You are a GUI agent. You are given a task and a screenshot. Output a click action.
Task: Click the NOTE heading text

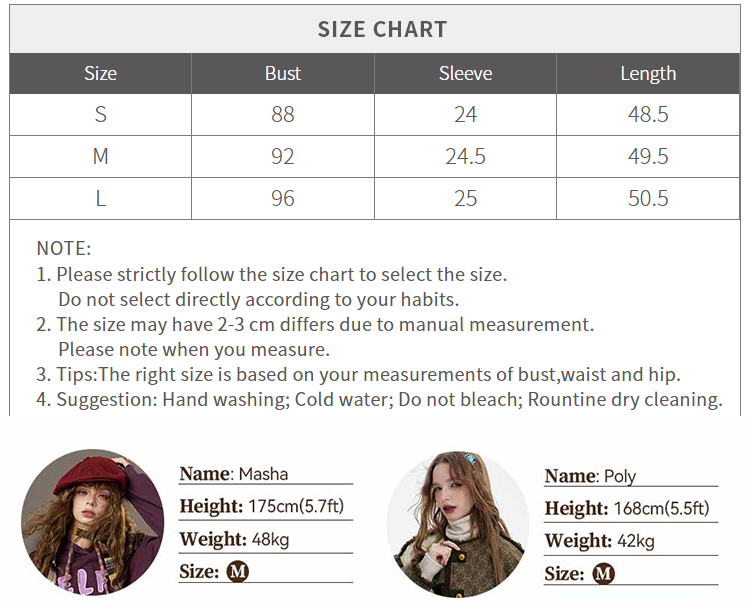(64, 248)
